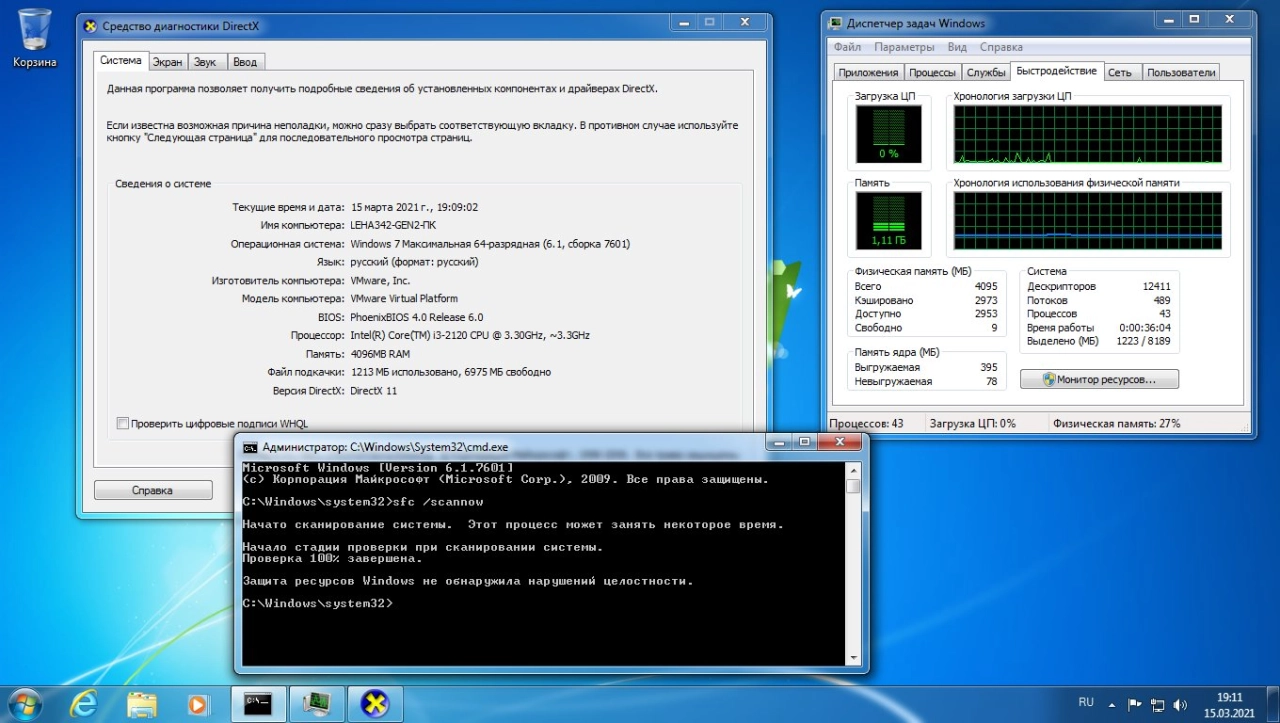Click status bar "Физическая память: 27%"

1116,423
